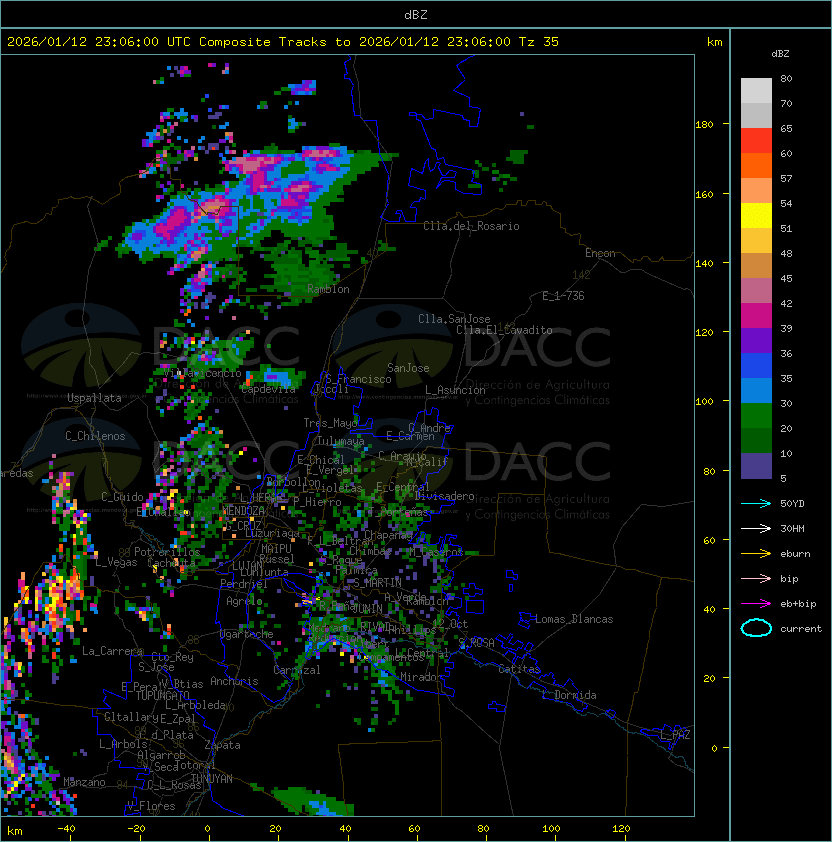Select the light blue 30-35 dBZ swatch
This screenshot has width=832, height=842.
click(756, 391)
